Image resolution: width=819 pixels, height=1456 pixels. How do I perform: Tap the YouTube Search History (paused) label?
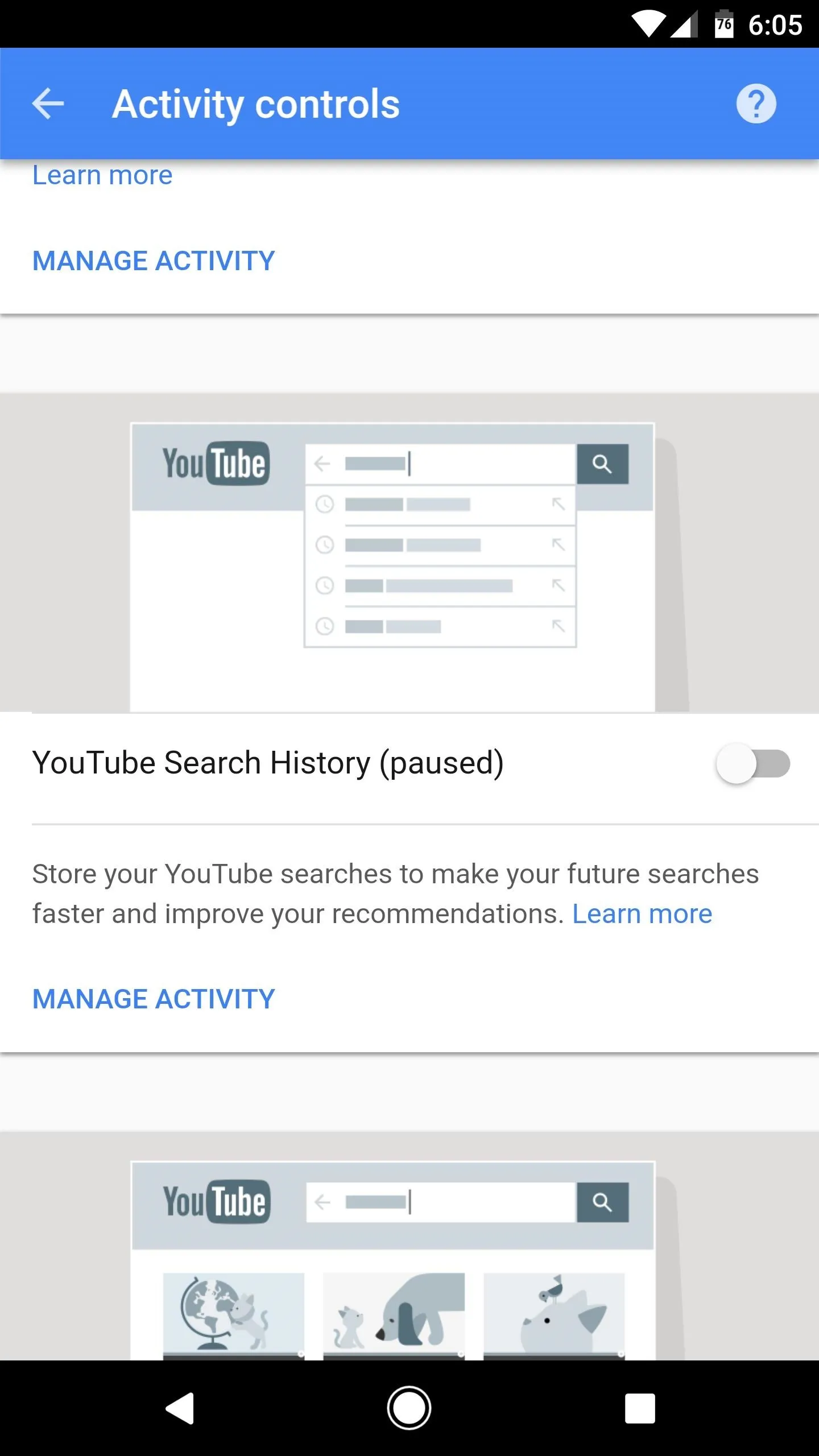coord(268,763)
